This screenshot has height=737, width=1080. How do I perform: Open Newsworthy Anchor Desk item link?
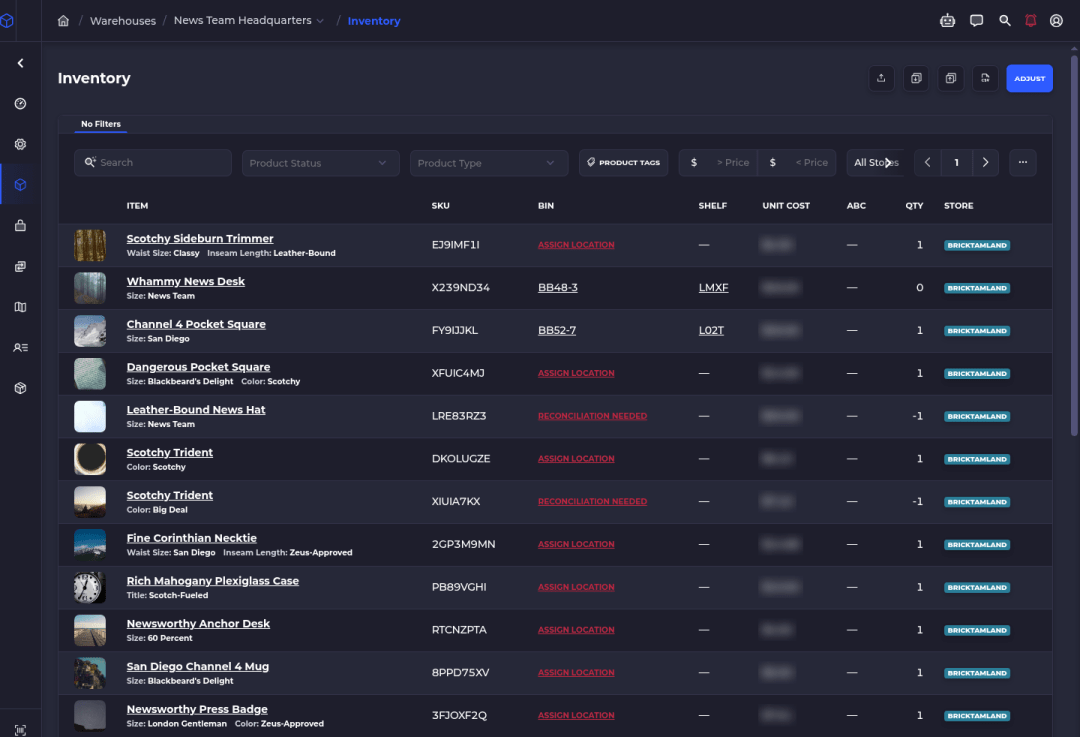(x=198, y=623)
